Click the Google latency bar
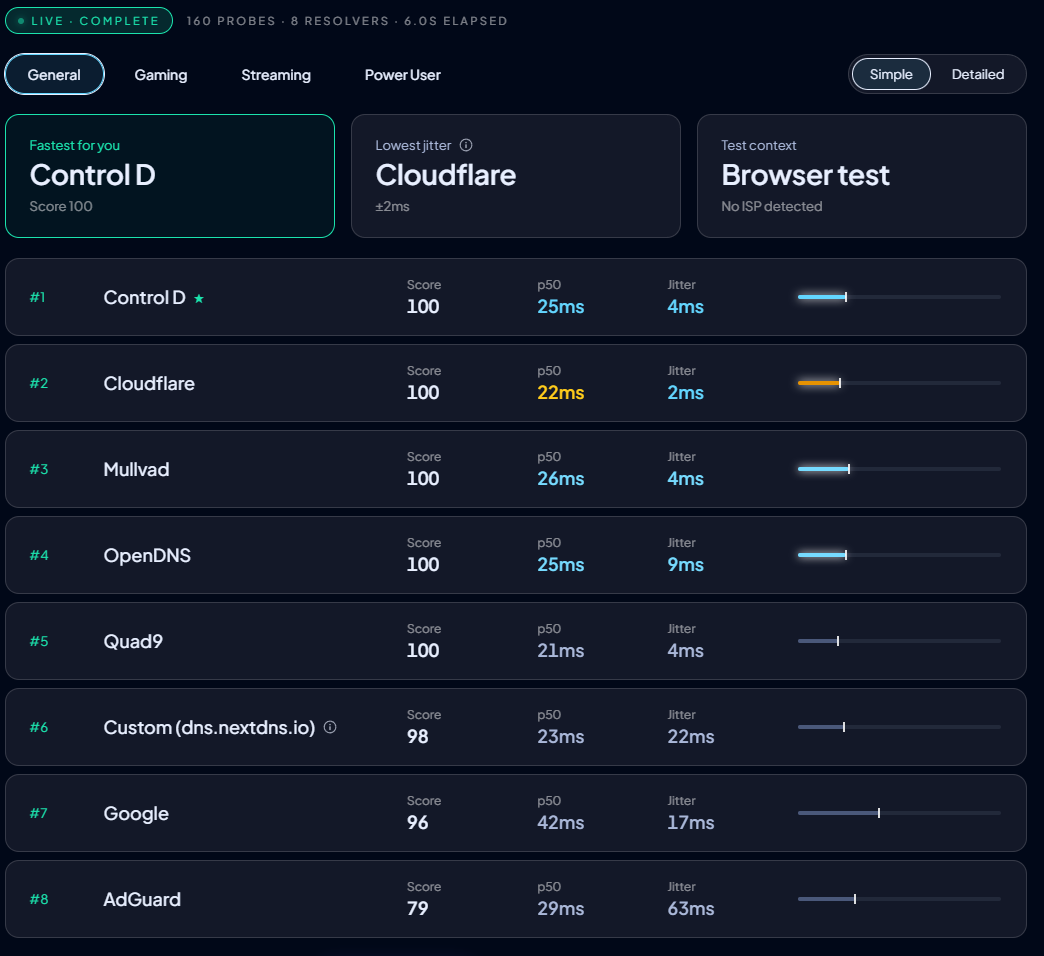1044x956 pixels. coord(899,813)
